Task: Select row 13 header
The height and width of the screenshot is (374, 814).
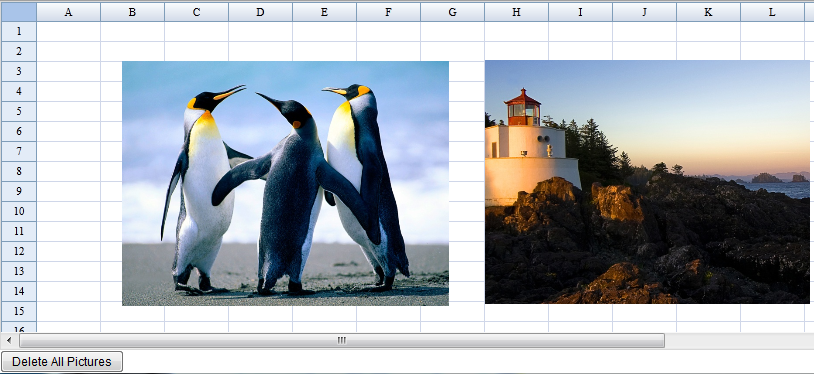Action: pyautogui.click(x=19, y=271)
